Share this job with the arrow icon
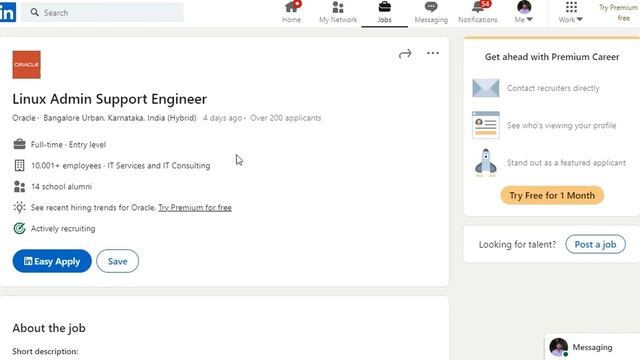Image resolution: width=640 pixels, height=360 pixels. point(405,53)
